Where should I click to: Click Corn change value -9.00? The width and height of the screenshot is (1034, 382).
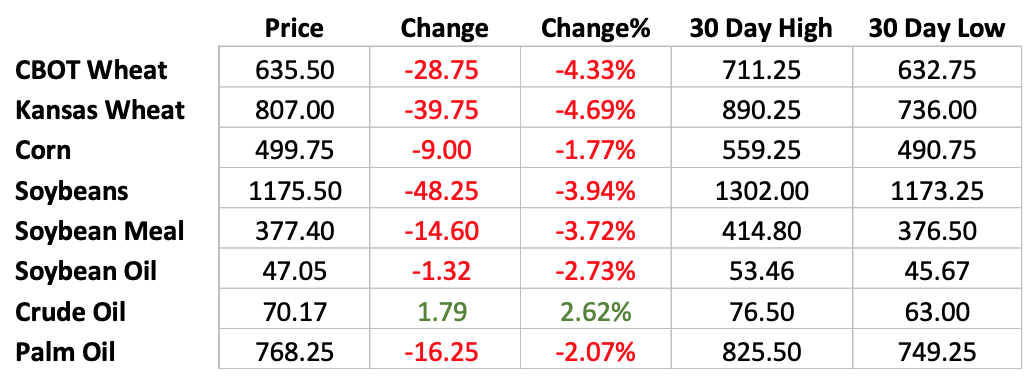(441, 150)
